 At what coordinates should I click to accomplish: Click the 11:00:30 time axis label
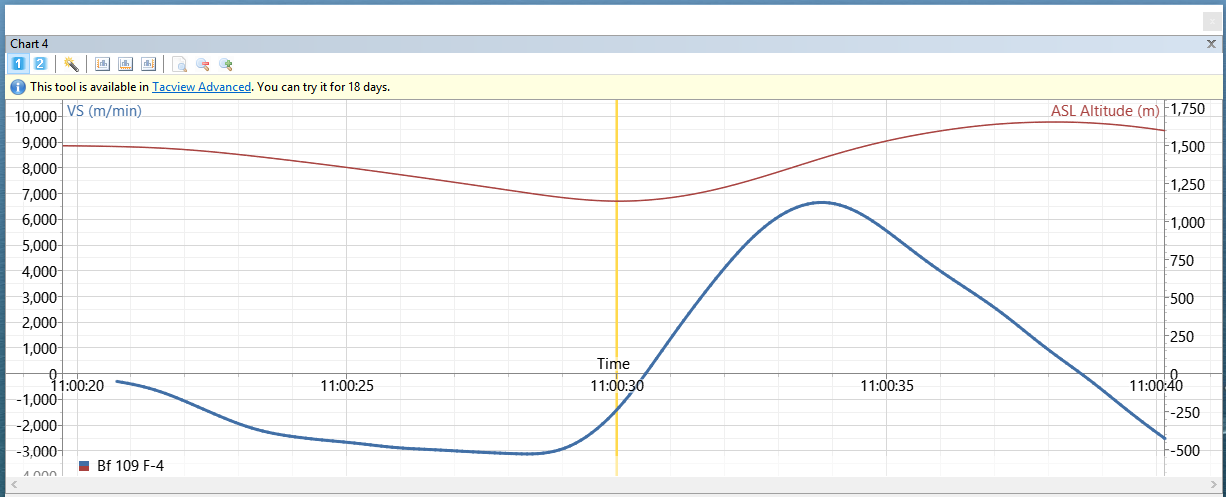pos(616,384)
